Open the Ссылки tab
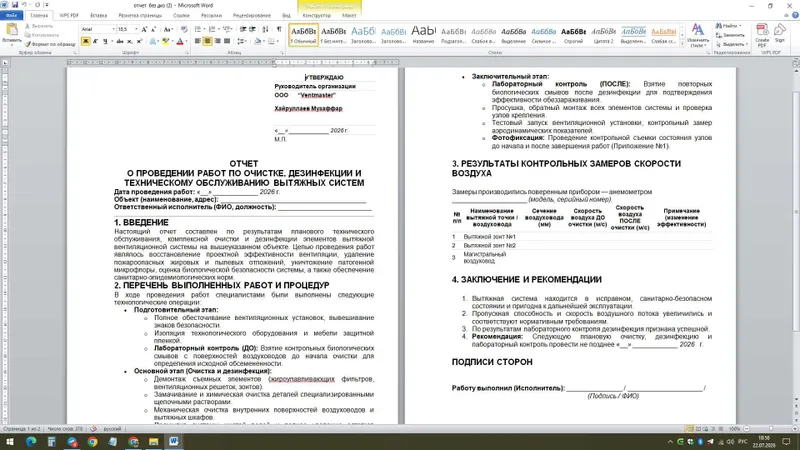This screenshot has height=450, width=800. coord(181,16)
